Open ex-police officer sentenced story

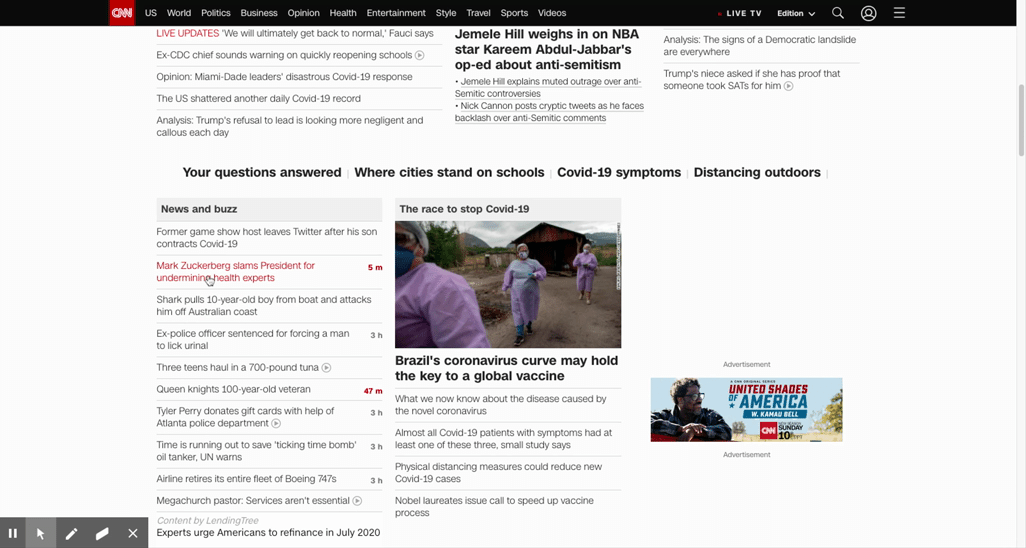(x=253, y=340)
